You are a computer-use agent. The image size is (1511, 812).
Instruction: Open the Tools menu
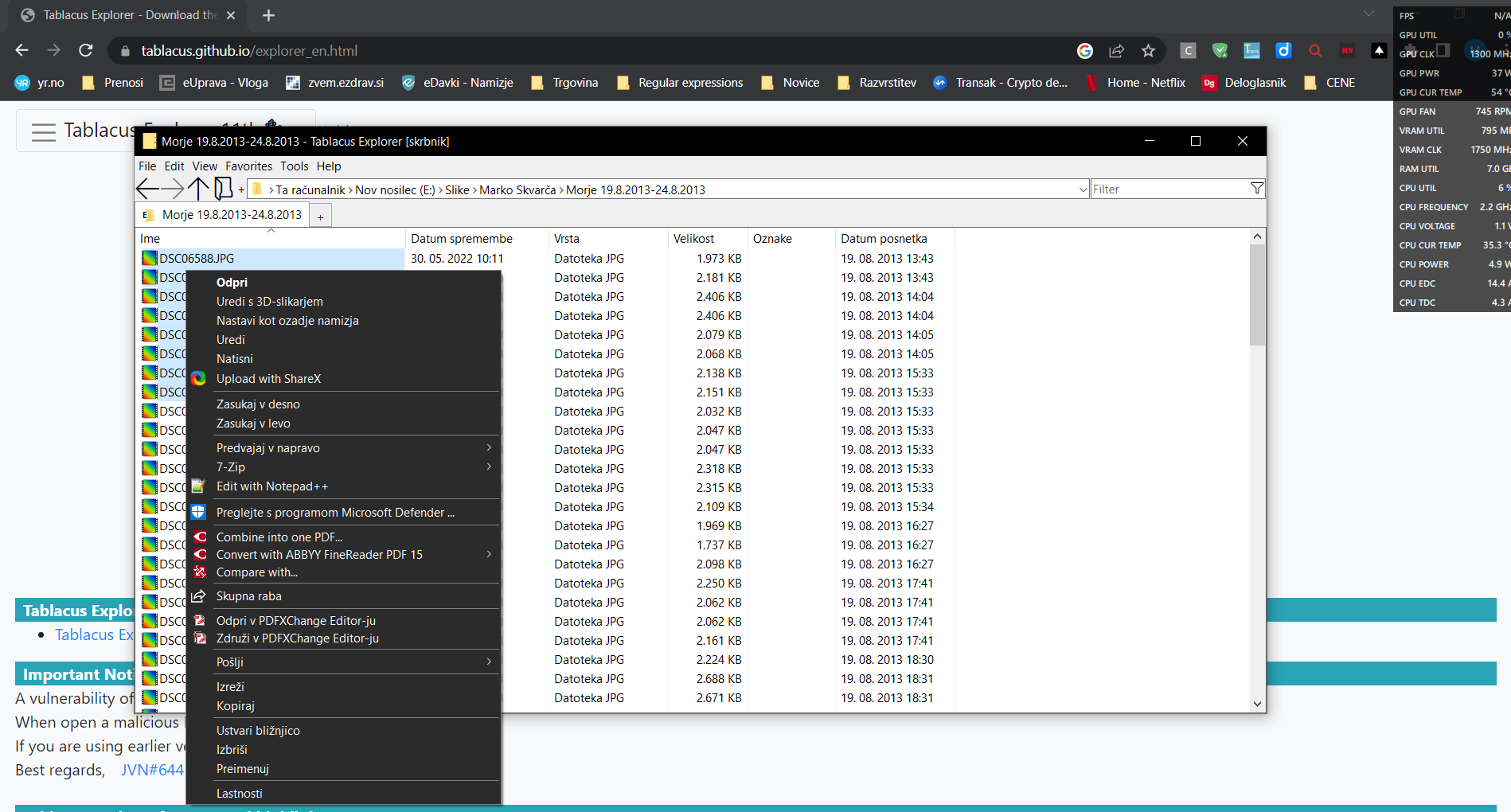click(294, 166)
